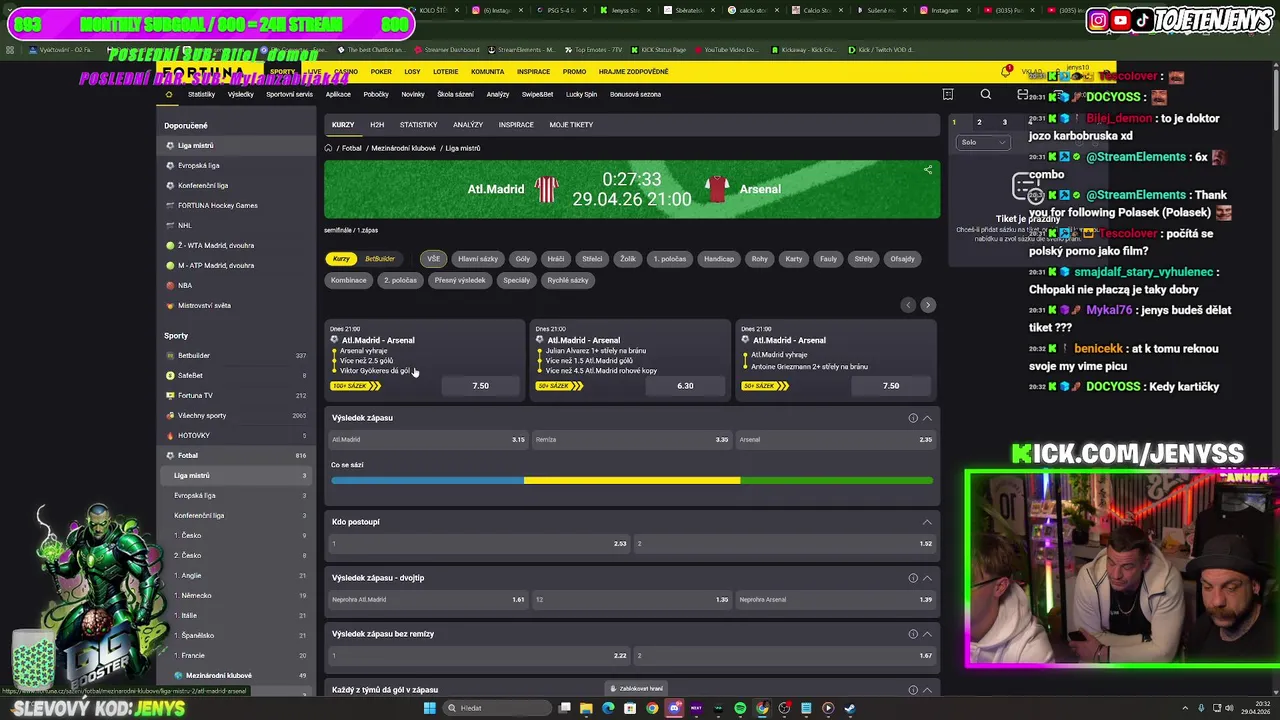Open File Explorer from the taskbar
Image resolution: width=1280 pixels, height=720 pixels.
pyautogui.click(x=586, y=708)
